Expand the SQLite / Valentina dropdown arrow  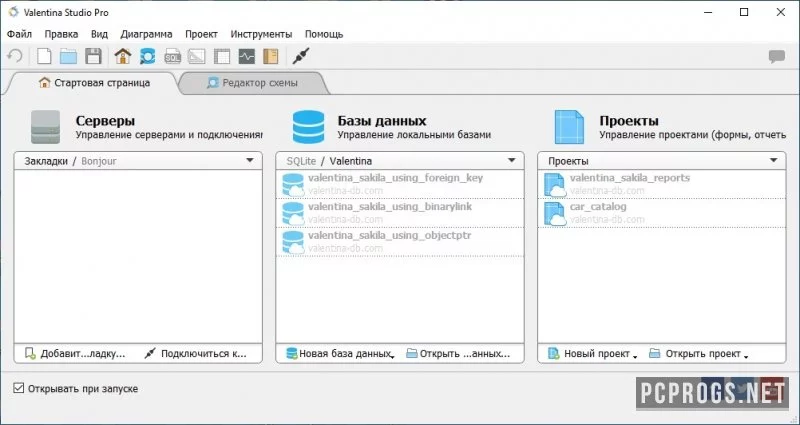point(512,160)
